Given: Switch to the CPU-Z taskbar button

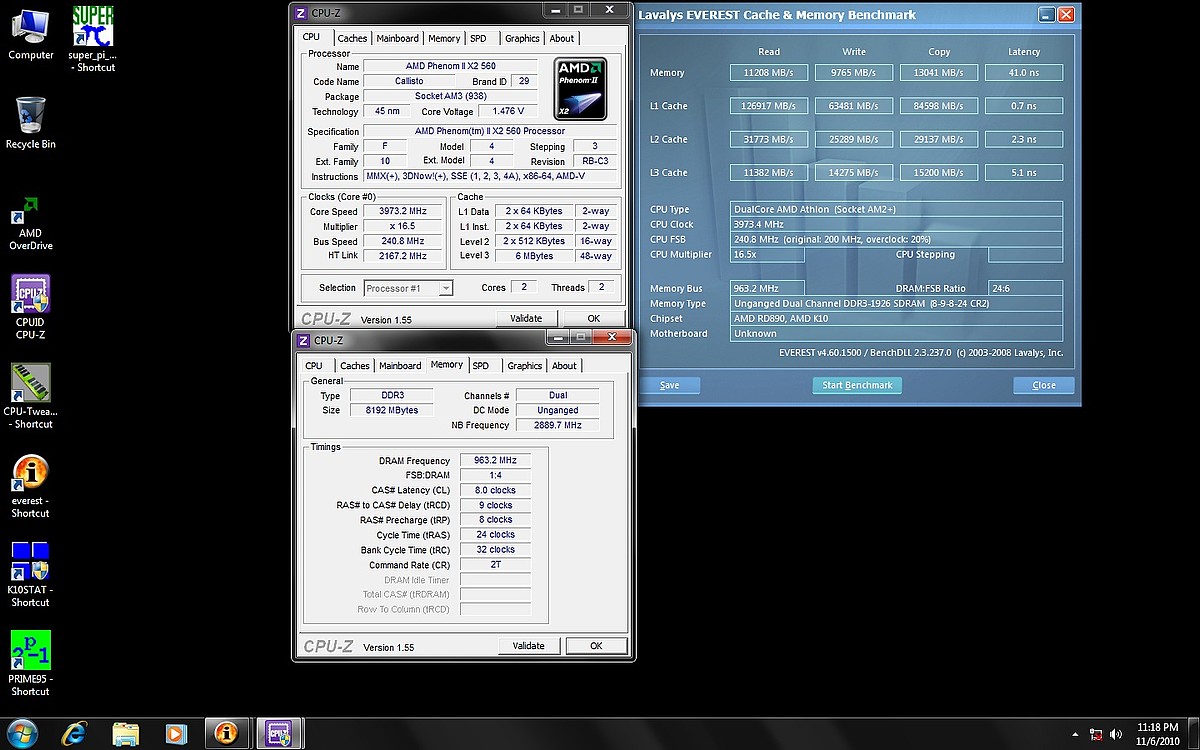Looking at the screenshot, I should [x=279, y=733].
